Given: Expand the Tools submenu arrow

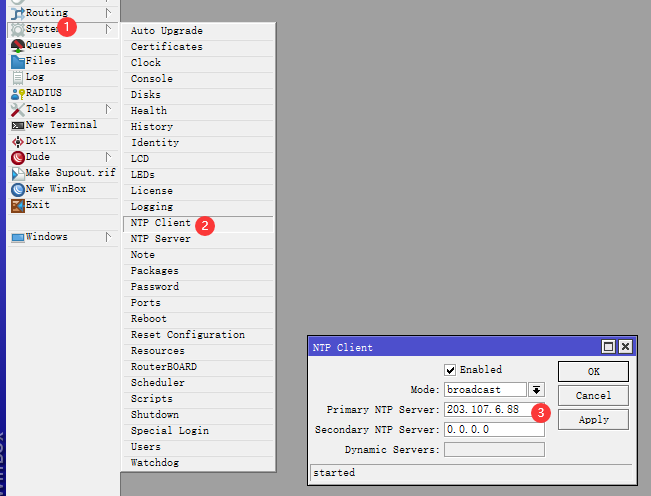Looking at the screenshot, I should (108, 109).
